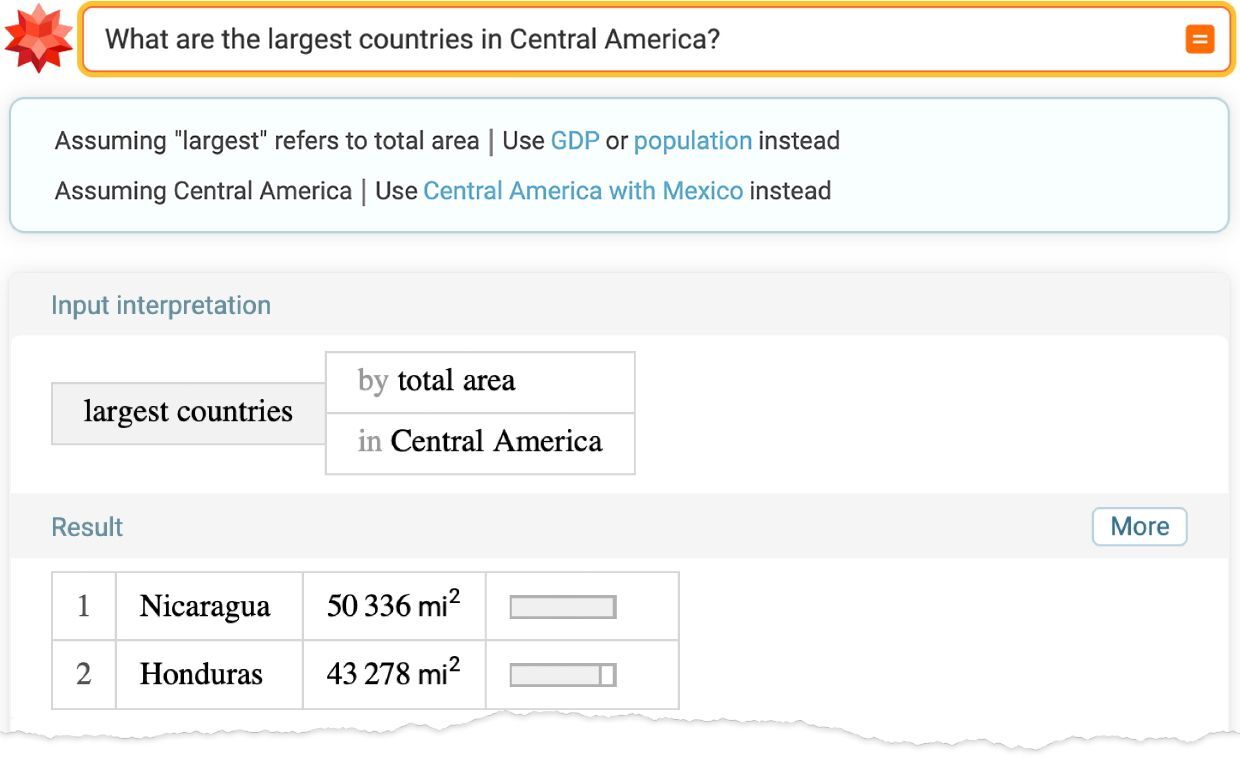
Task: Click the 'by total area' cell
Action: [480, 381]
